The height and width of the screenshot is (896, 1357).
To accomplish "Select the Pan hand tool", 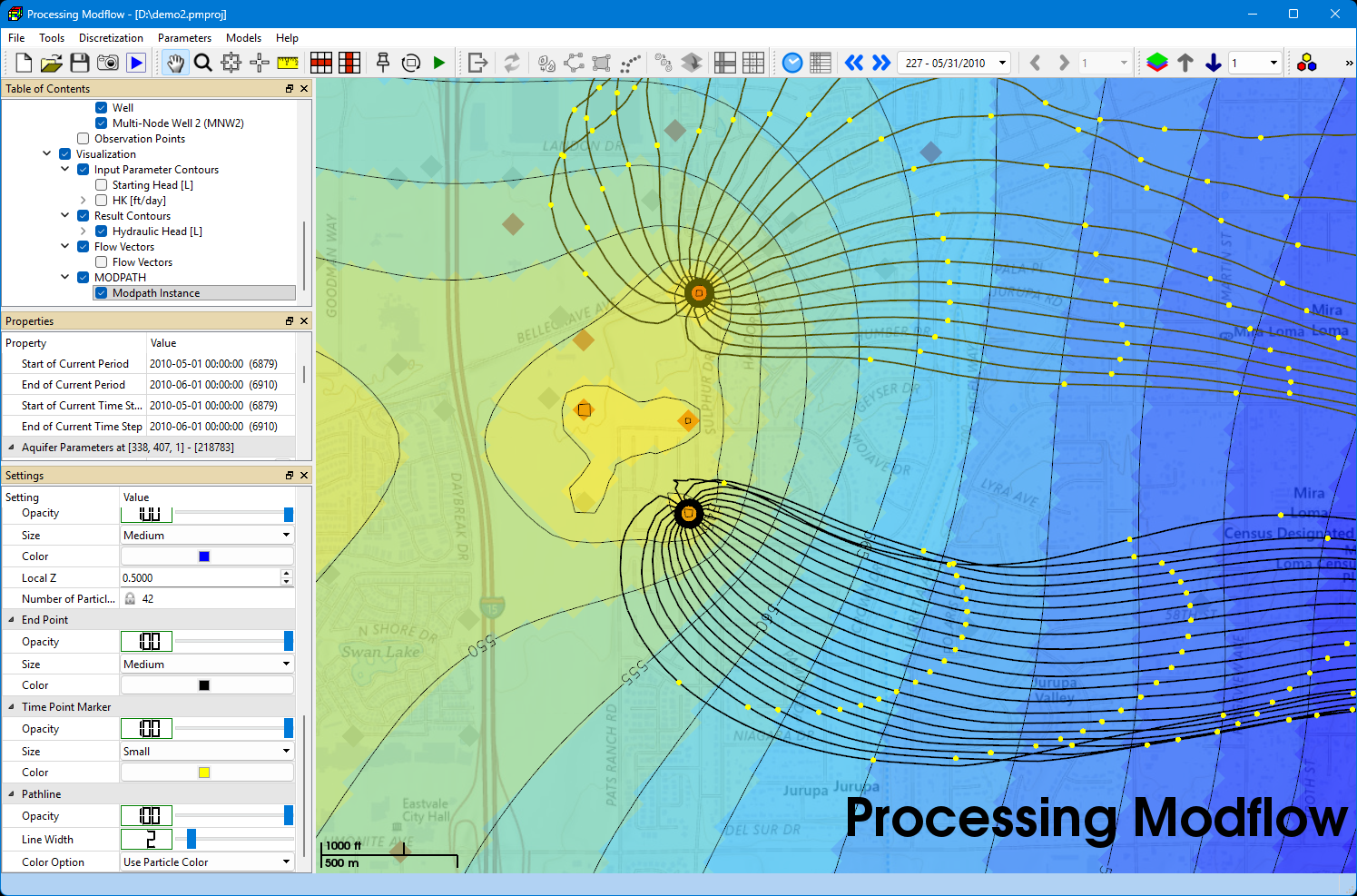I will (x=174, y=63).
